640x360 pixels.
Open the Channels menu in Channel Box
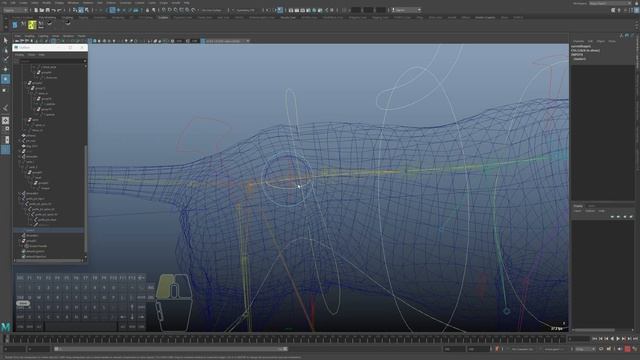click(578, 41)
